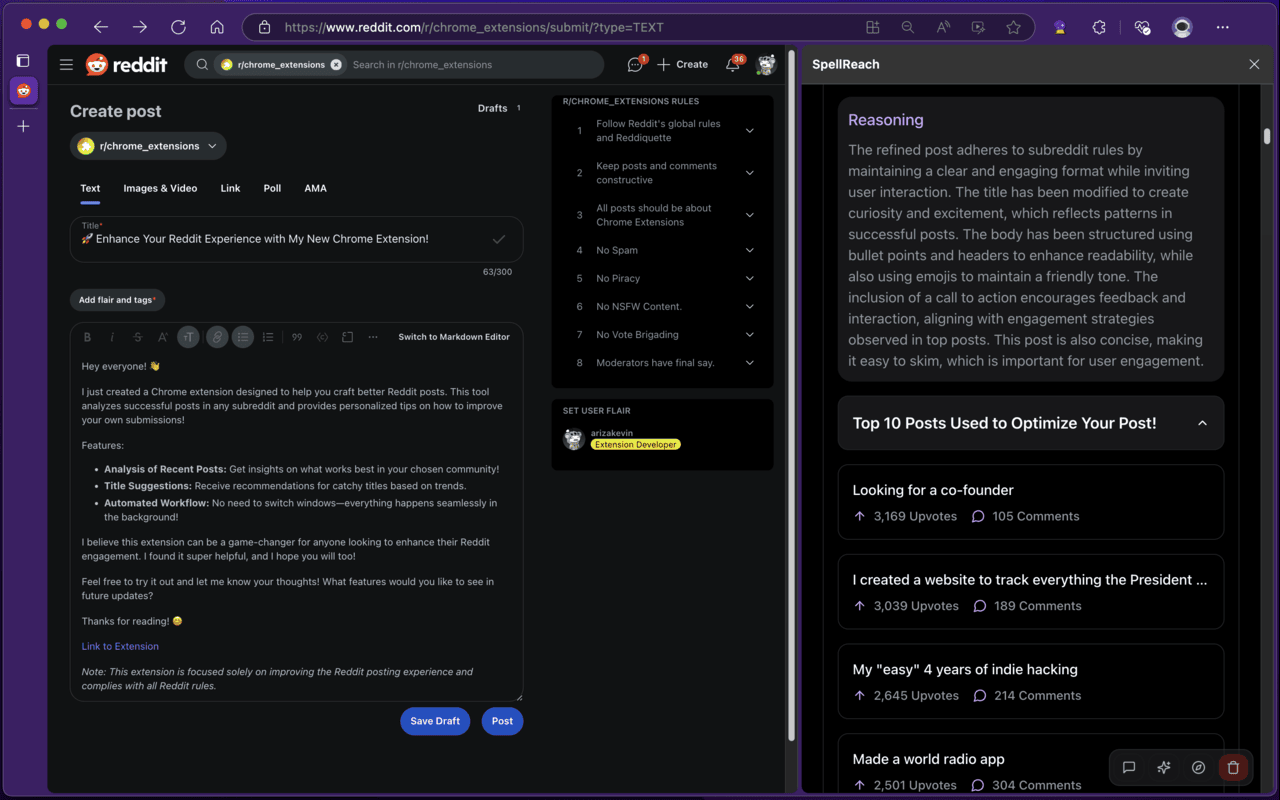Image resolution: width=1280 pixels, height=800 pixels.
Task: Go to the browser home page
Action: pos(217,28)
